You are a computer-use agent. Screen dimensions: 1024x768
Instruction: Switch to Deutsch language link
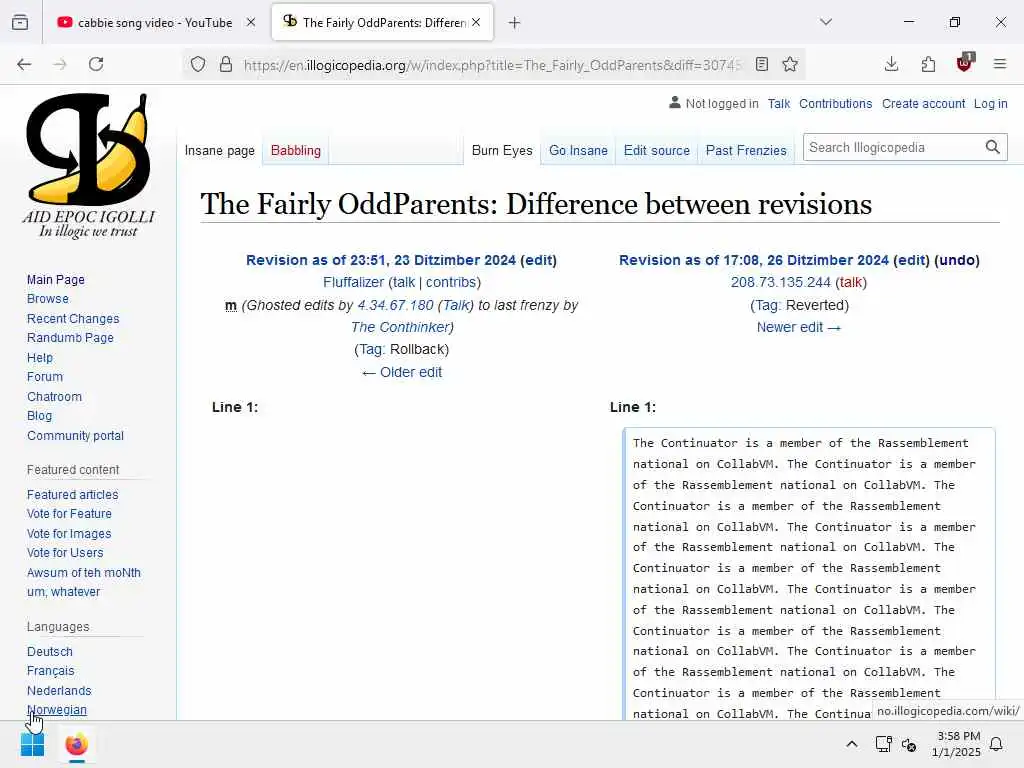tap(50, 652)
